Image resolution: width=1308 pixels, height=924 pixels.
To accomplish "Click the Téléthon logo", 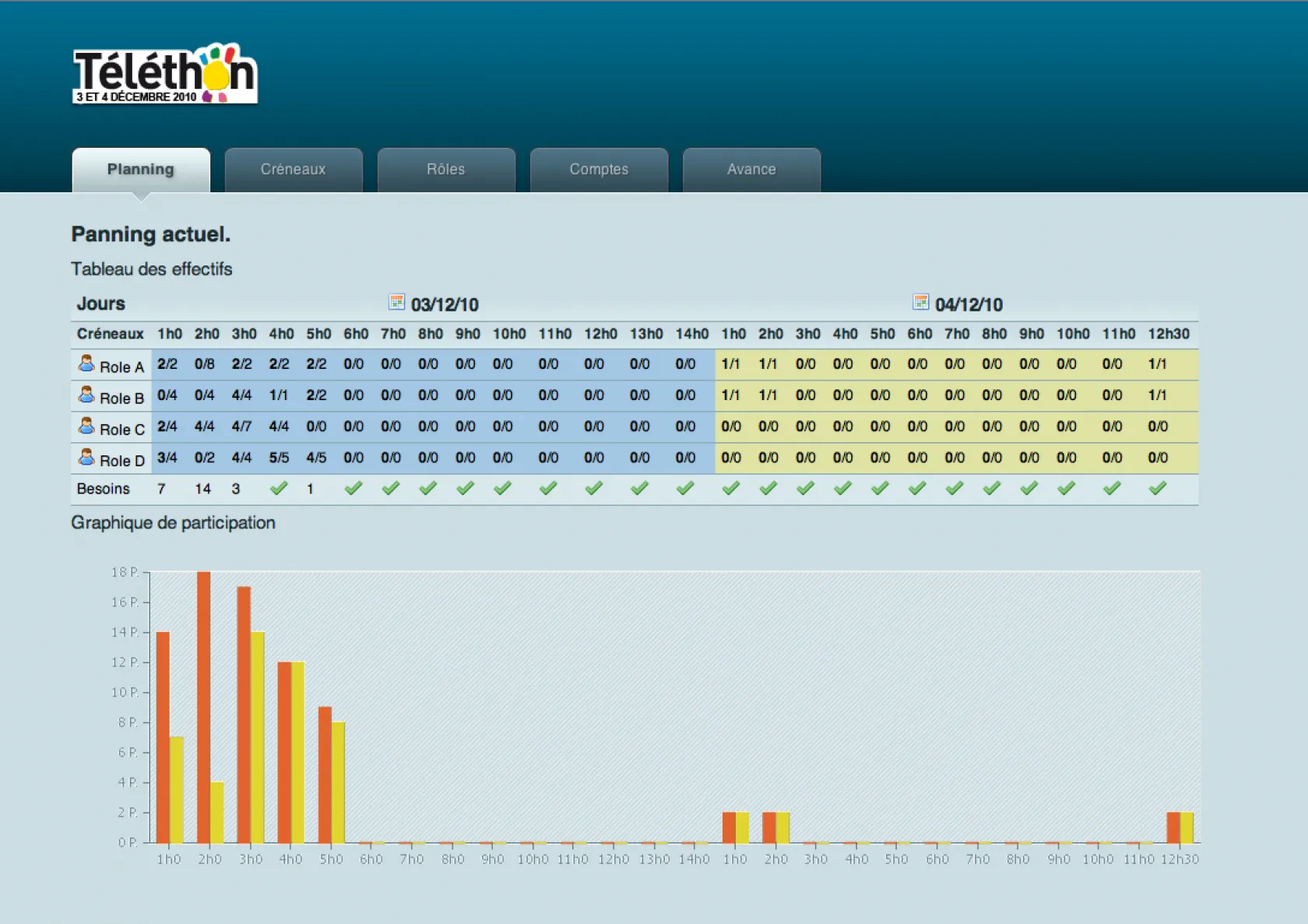I will [x=164, y=74].
